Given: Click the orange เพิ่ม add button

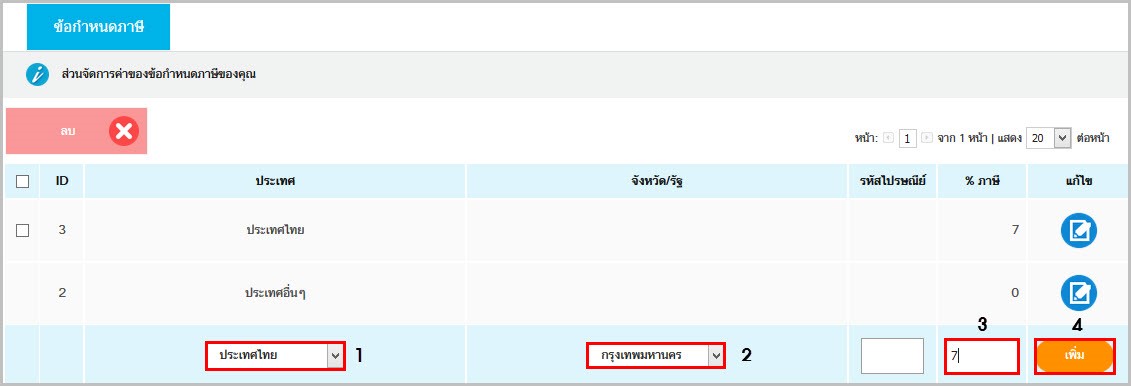Looking at the screenshot, I should pos(1075,356).
